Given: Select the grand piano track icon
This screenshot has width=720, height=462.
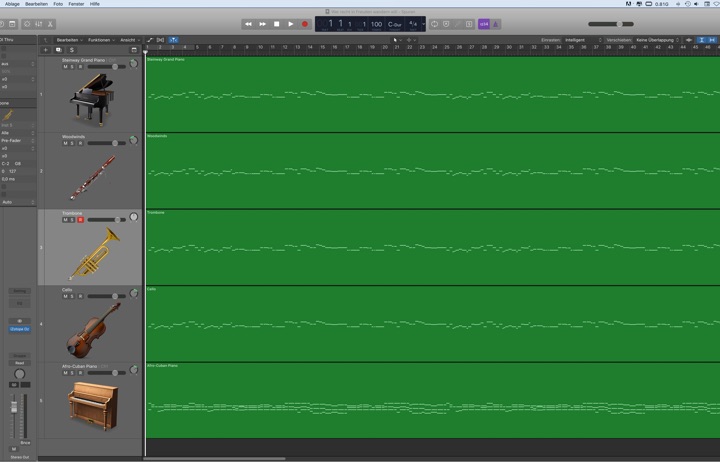Looking at the screenshot, I should [92, 100].
